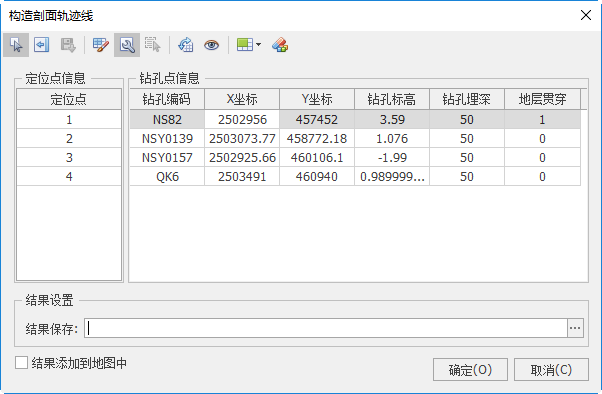Image resolution: width=602 pixels, height=394 pixels.
Task: Toggle the wrench settings tool icon
Action: coord(127,45)
